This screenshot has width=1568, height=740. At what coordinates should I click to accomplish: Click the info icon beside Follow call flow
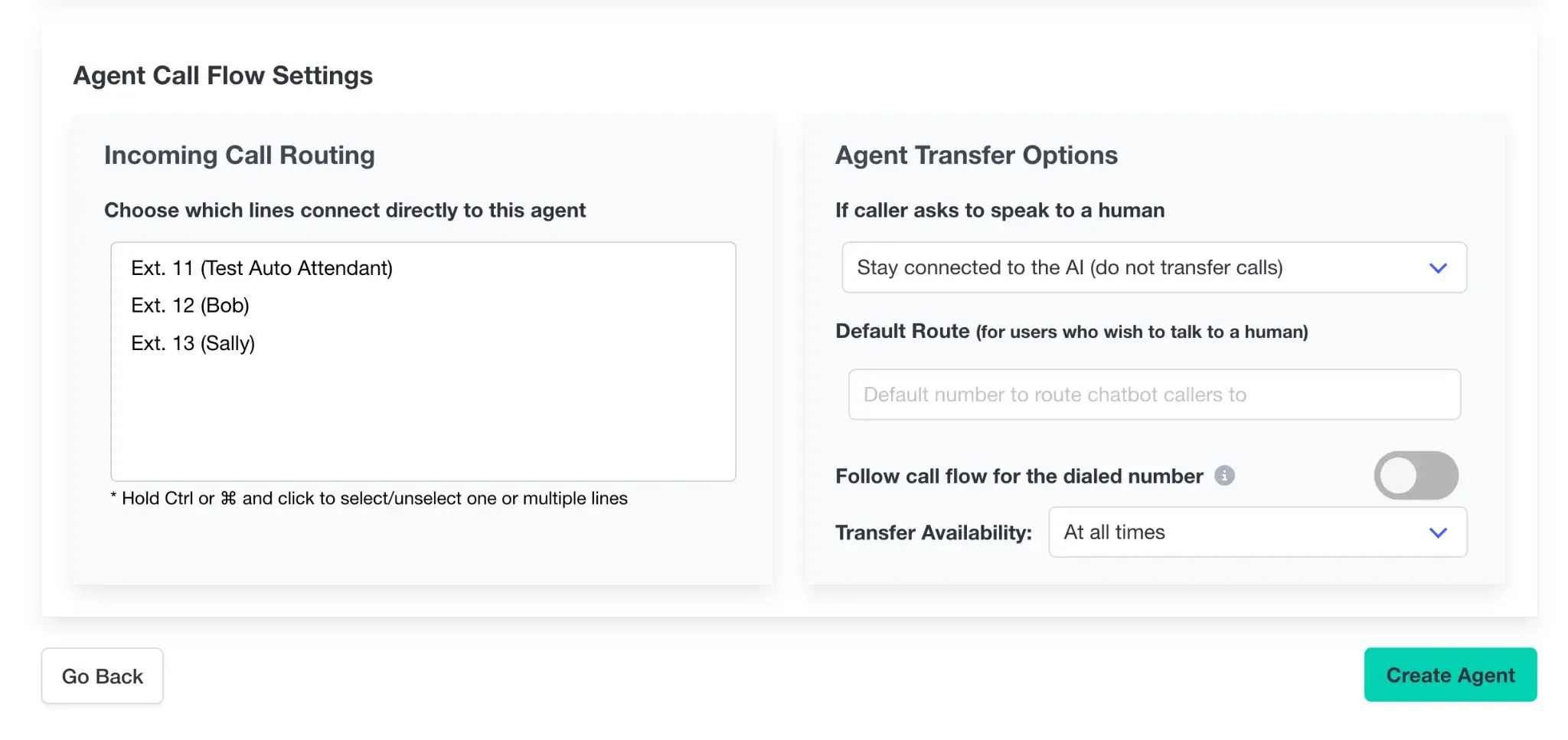pos(1226,475)
